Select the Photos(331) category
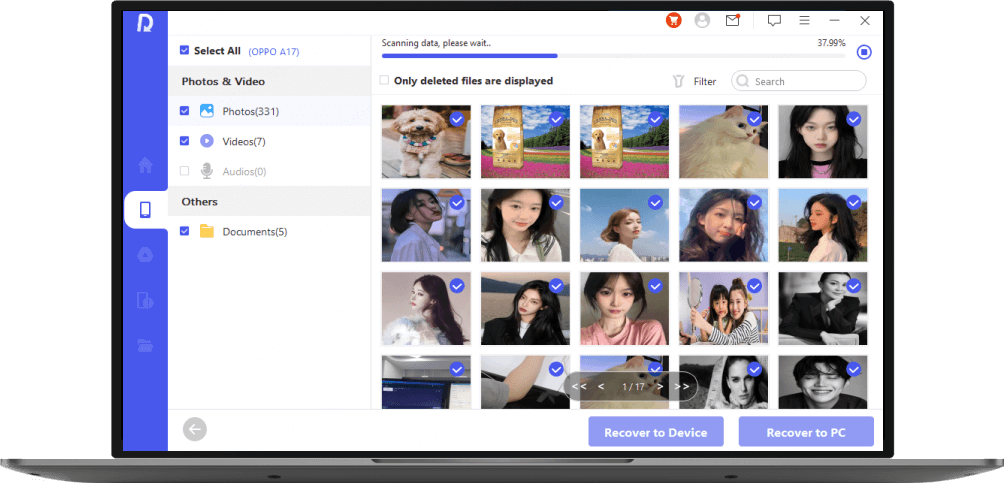 point(250,111)
